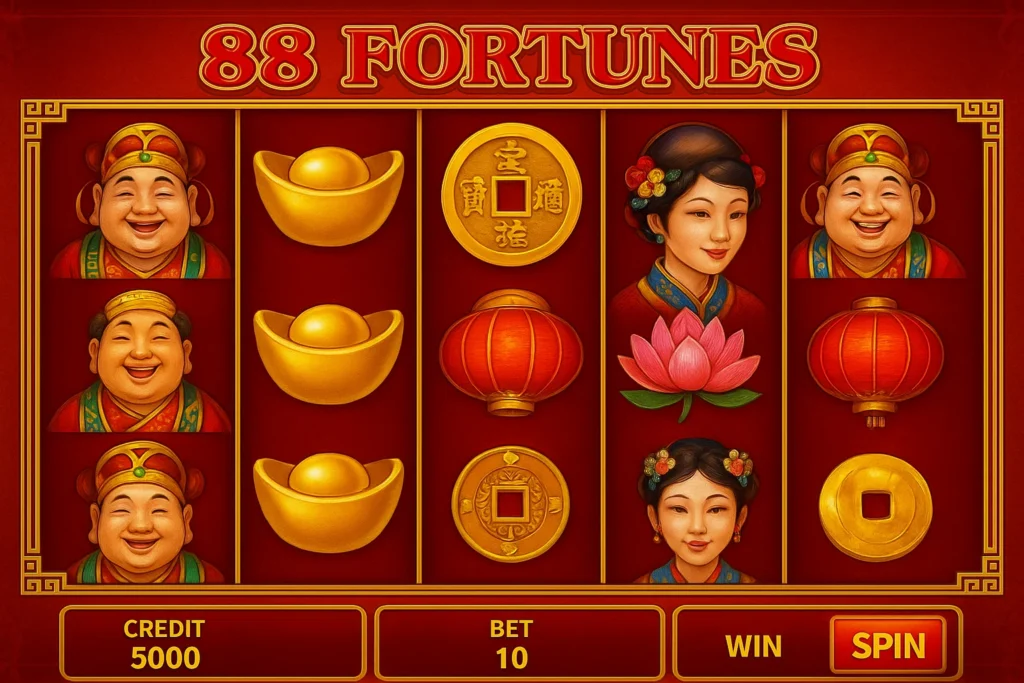Click laughing man at bottom of first reel
The image size is (1024, 683).
[x=140, y=513]
